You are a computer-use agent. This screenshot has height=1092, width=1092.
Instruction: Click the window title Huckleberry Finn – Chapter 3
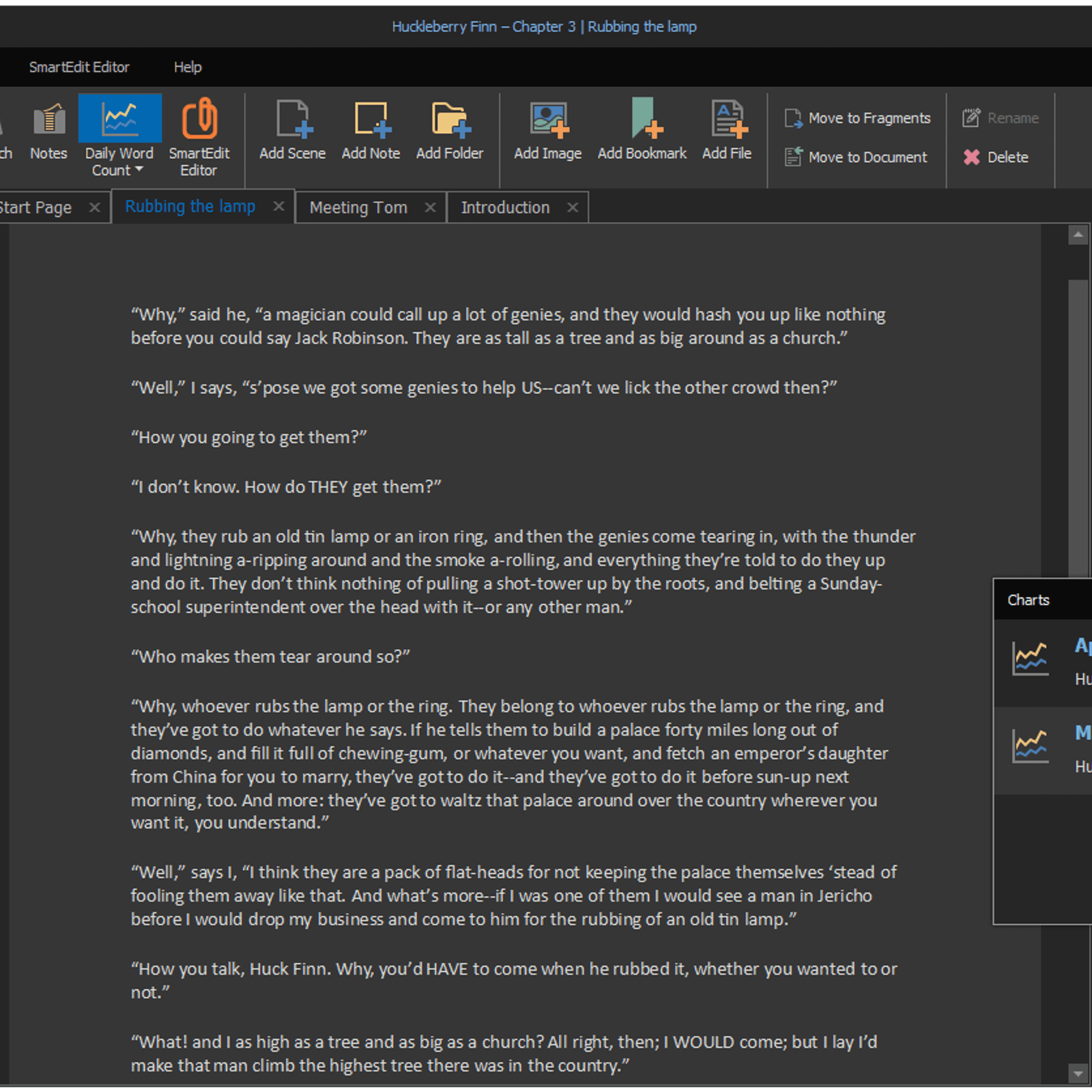coord(544,27)
